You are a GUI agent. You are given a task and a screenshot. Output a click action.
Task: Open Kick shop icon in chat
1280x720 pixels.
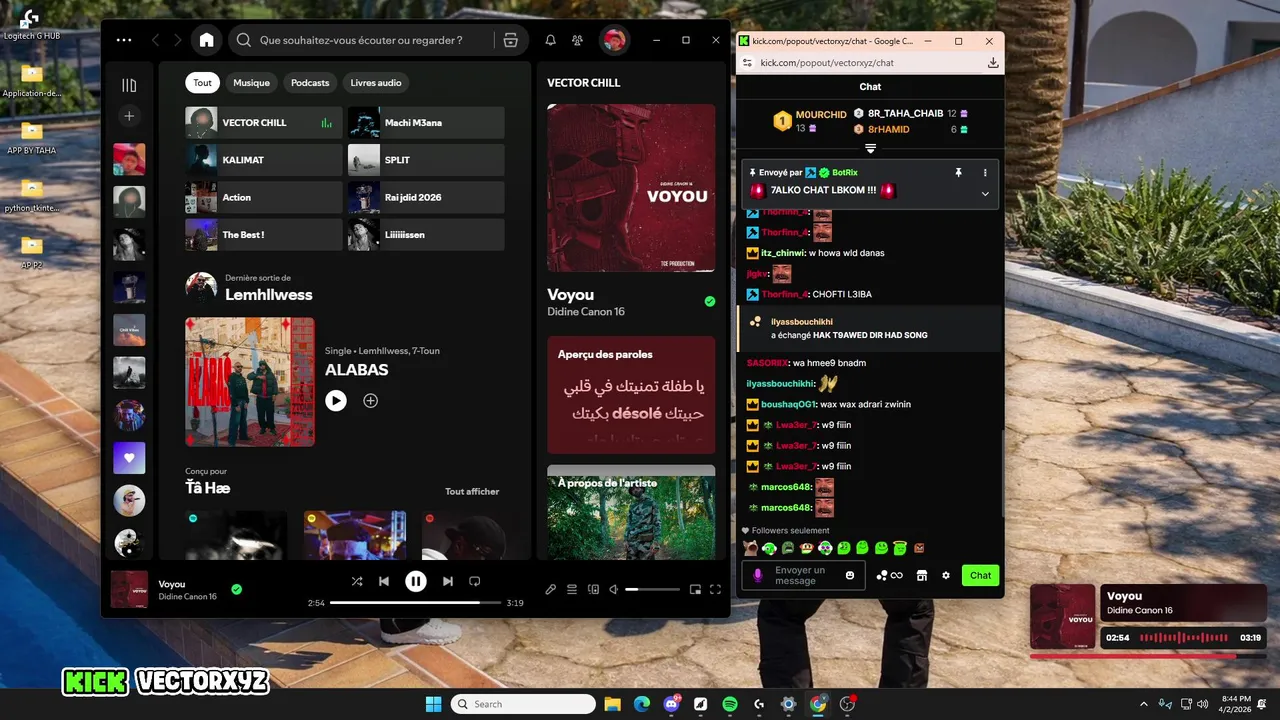[922, 575]
